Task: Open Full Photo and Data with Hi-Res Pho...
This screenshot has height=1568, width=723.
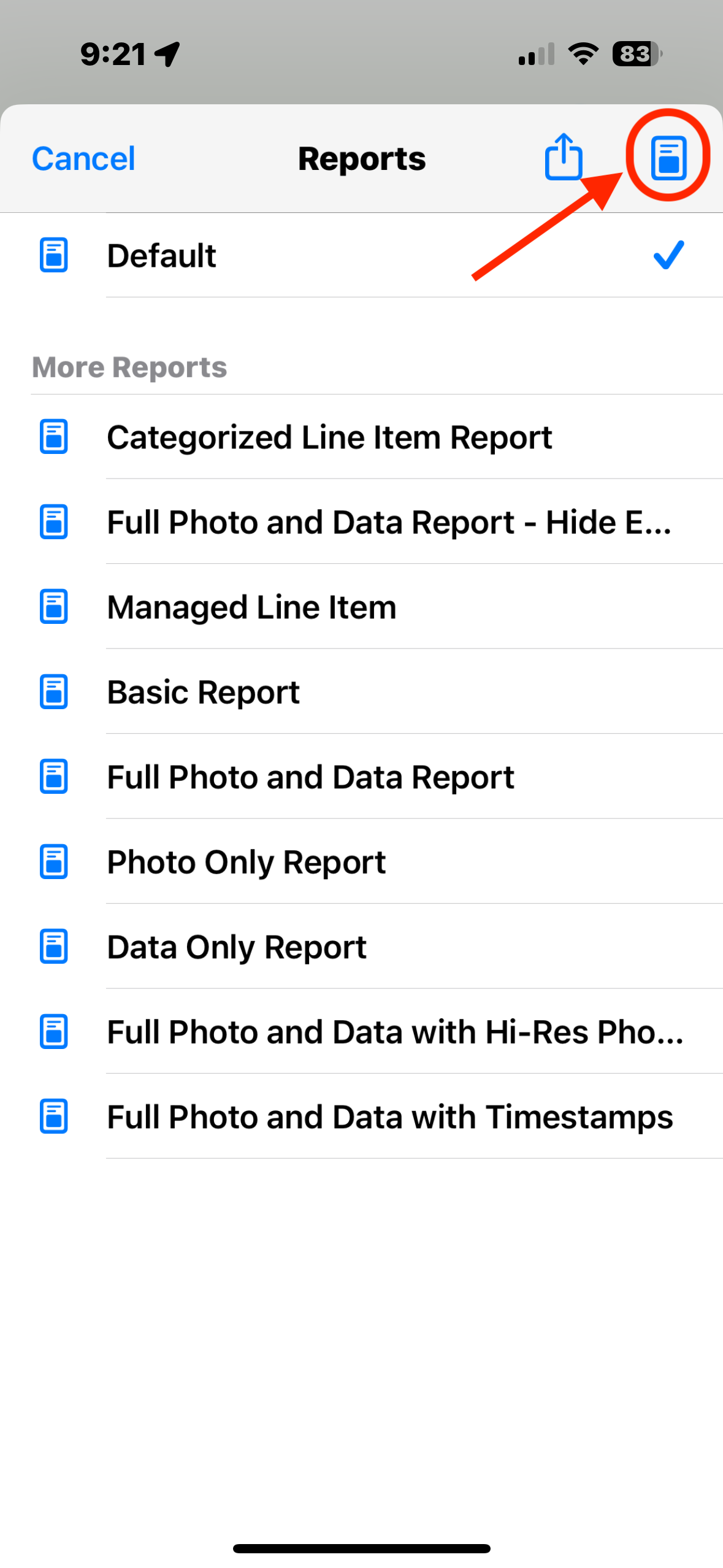Action: tap(361, 1032)
